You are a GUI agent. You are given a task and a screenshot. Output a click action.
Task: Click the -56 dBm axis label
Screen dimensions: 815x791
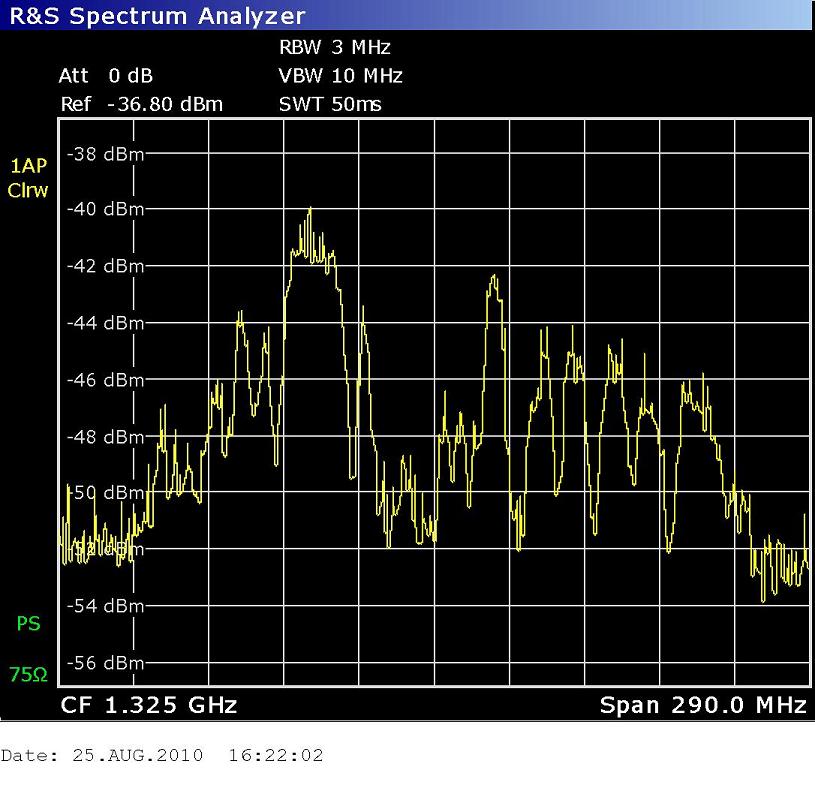pos(104,663)
